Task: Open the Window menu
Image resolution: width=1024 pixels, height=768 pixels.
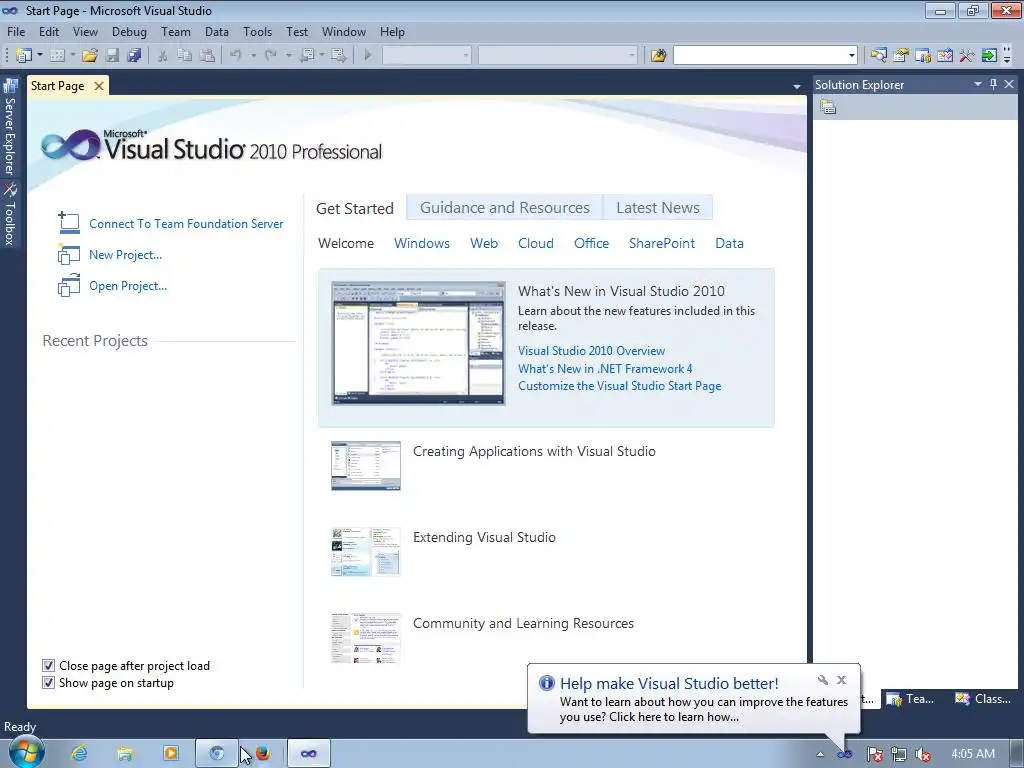Action: pyautogui.click(x=344, y=31)
